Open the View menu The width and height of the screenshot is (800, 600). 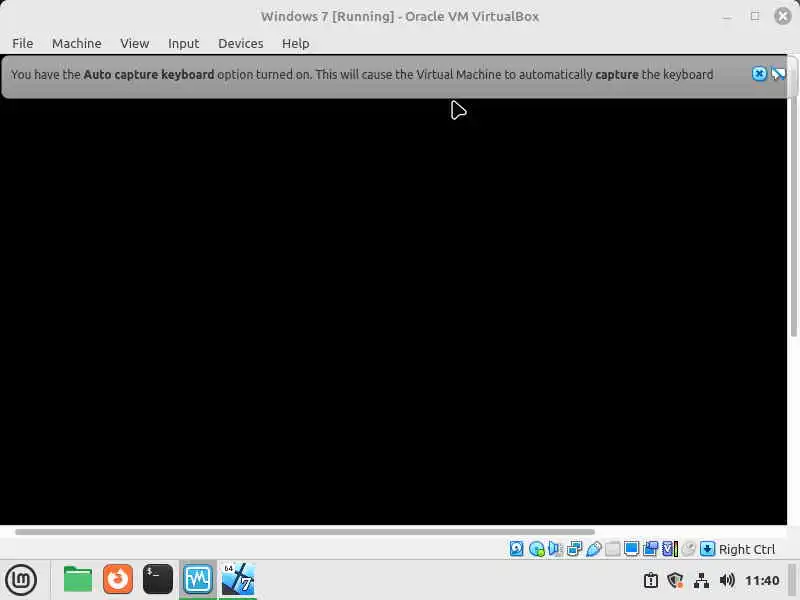(135, 43)
